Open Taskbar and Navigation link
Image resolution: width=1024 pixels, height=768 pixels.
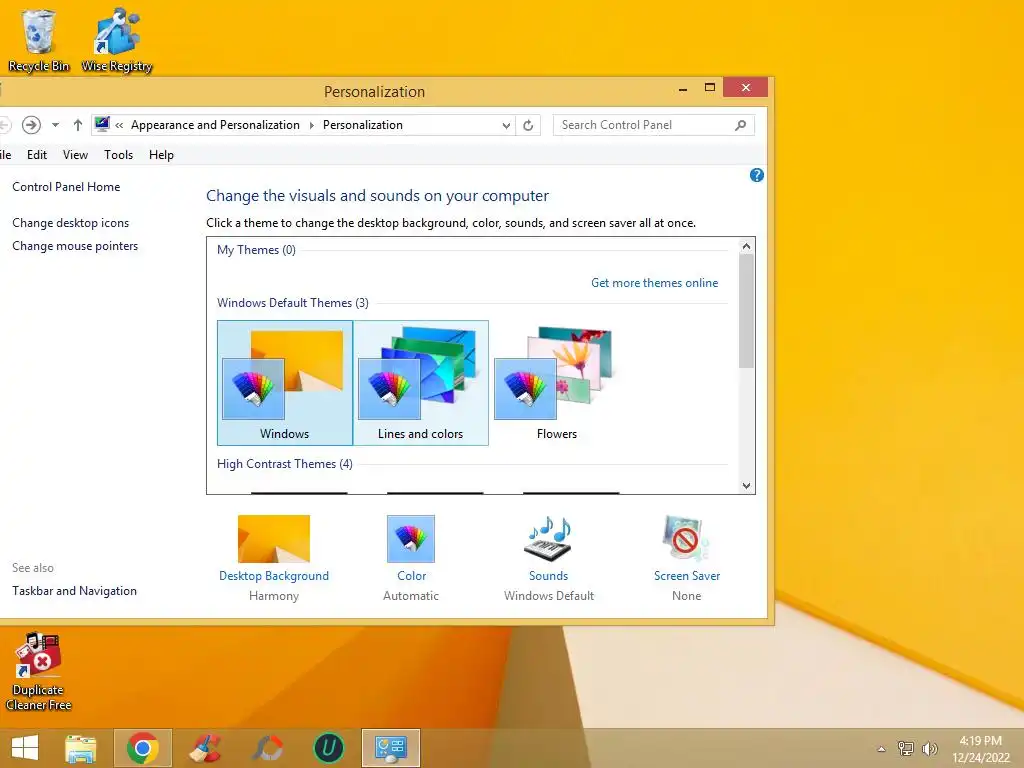[74, 591]
